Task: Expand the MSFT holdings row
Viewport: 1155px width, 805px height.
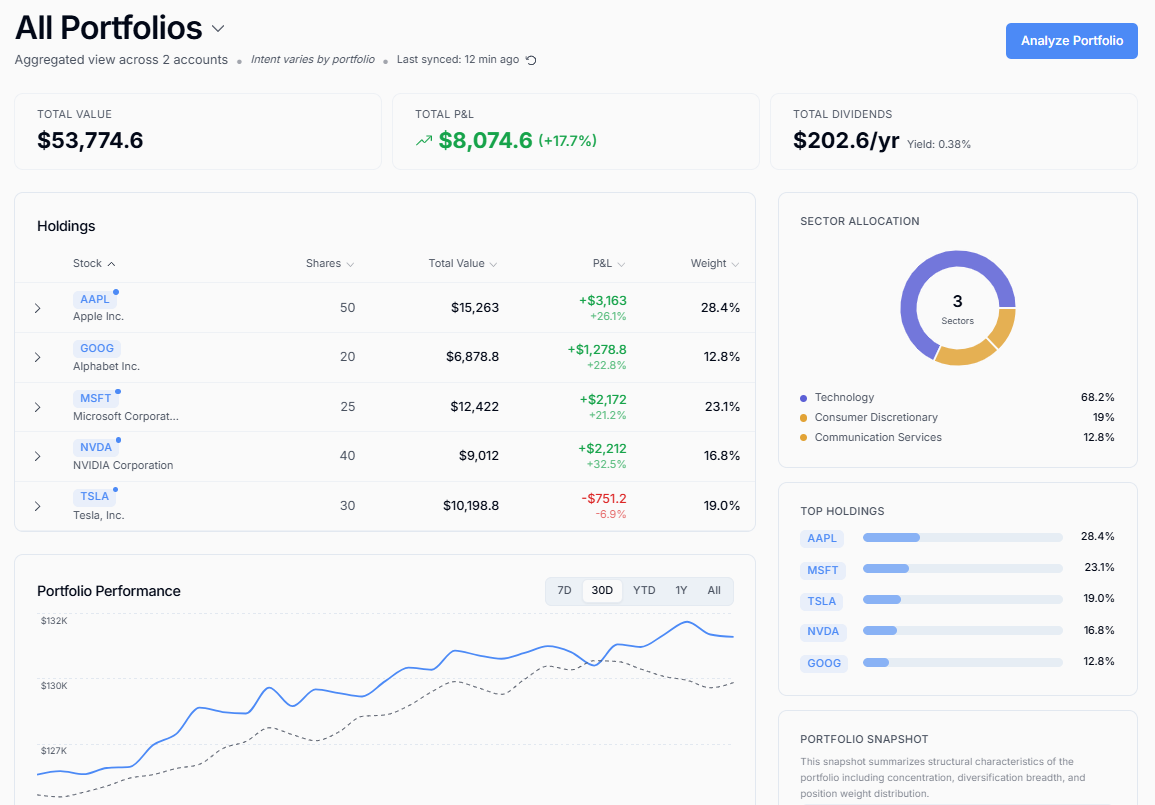Action: pyautogui.click(x=38, y=407)
